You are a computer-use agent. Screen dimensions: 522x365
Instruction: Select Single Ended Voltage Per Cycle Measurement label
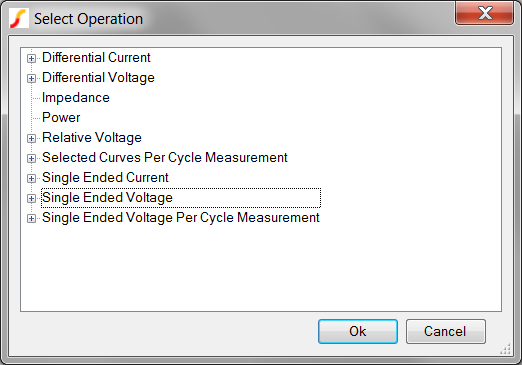[181, 218]
